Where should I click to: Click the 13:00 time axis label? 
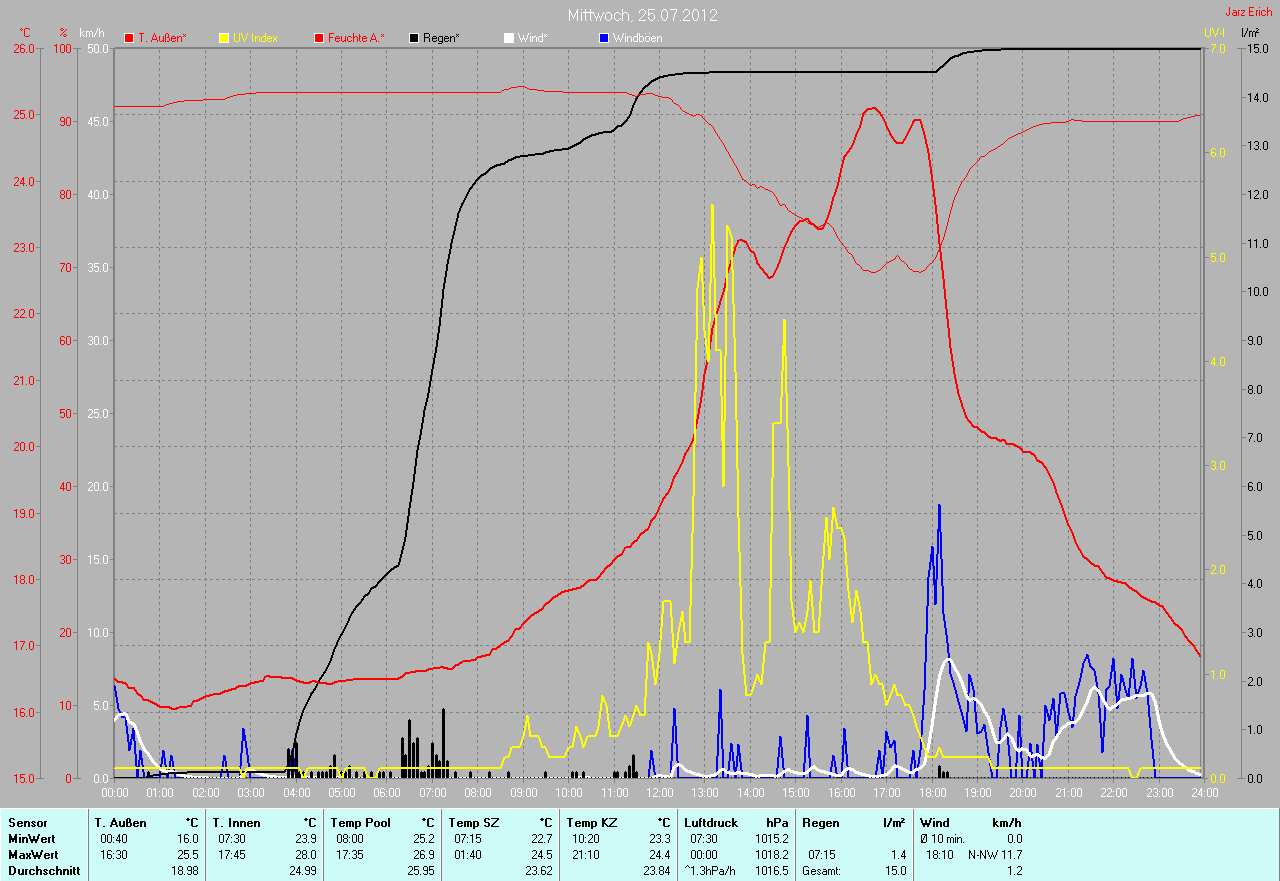705,793
